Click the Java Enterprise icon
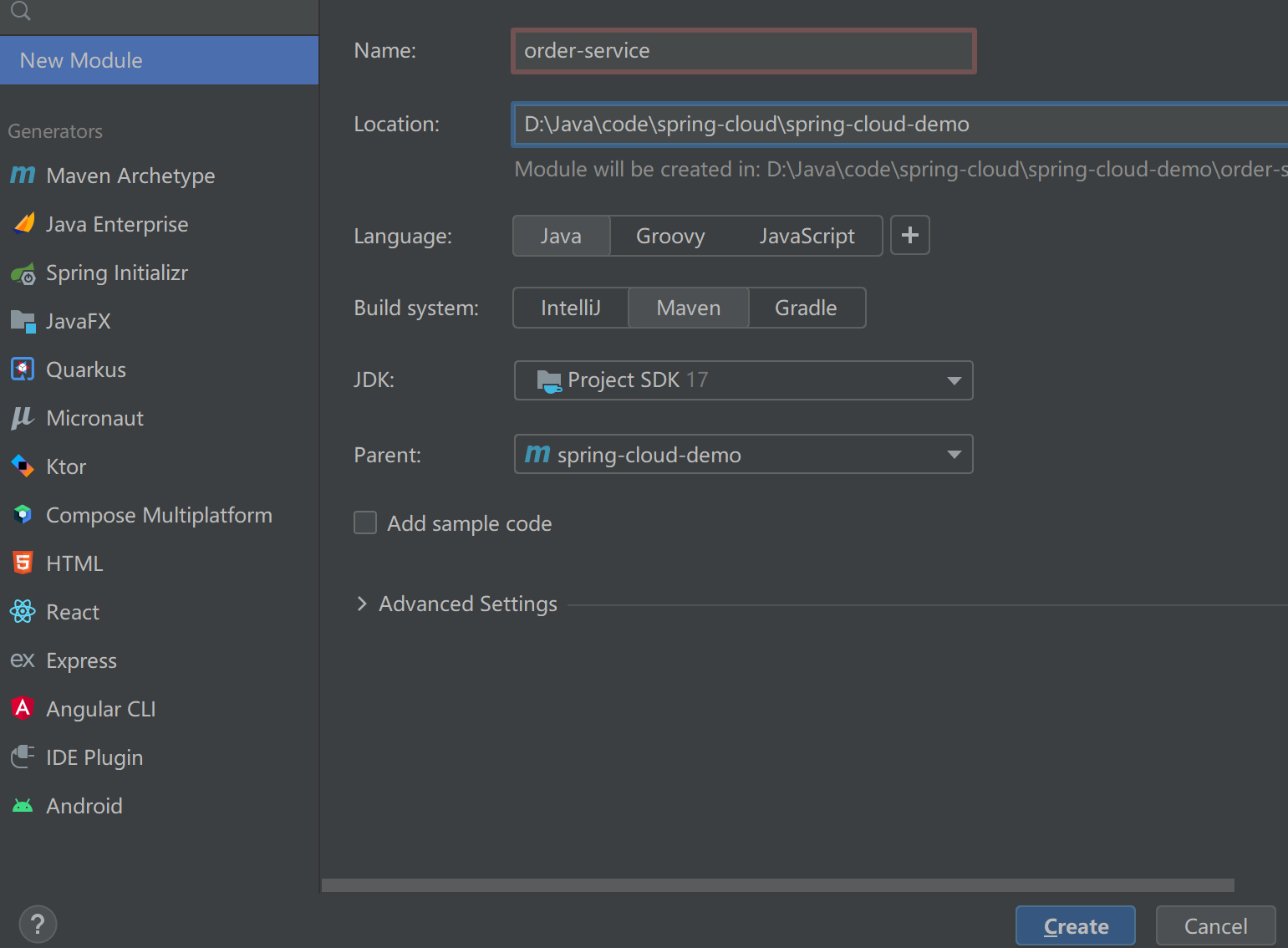 tap(24, 223)
